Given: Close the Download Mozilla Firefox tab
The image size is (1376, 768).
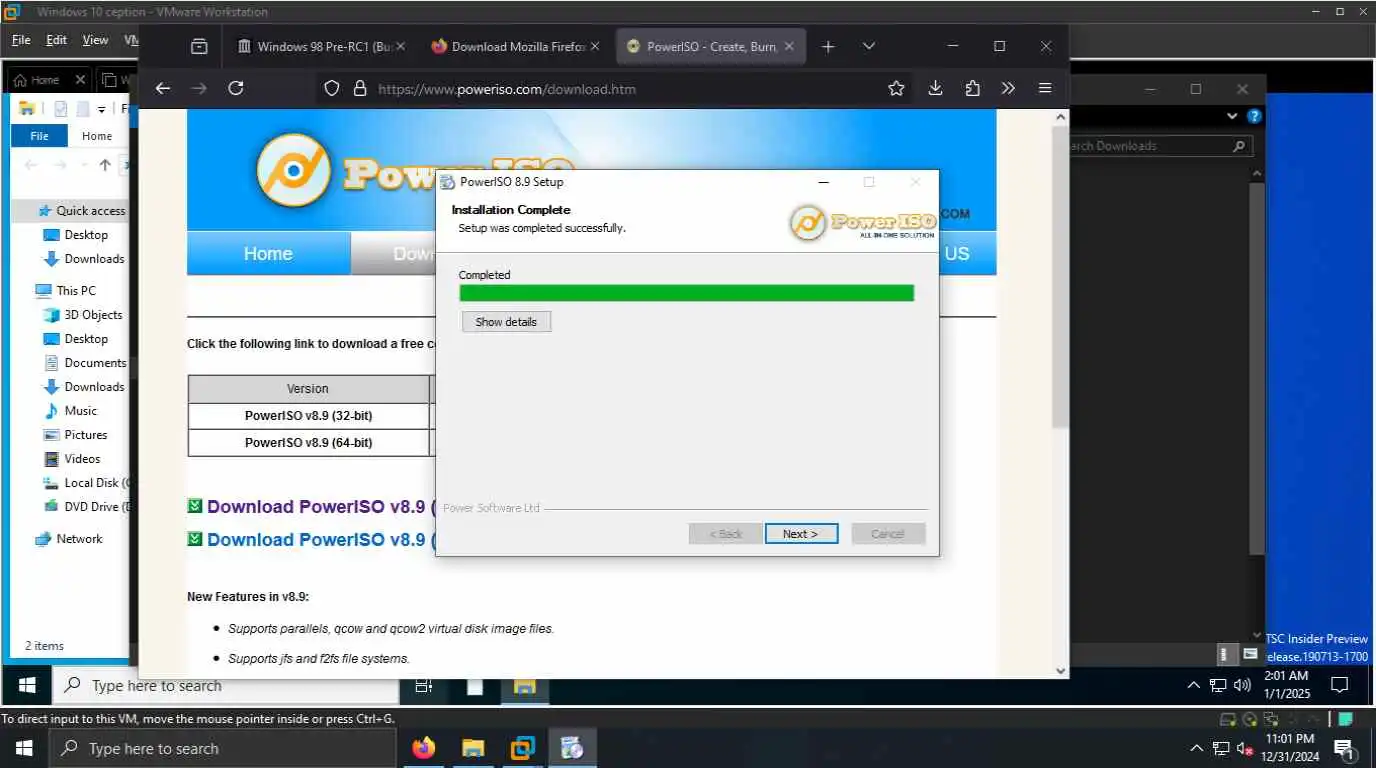Looking at the screenshot, I should [x=595, y=46].
